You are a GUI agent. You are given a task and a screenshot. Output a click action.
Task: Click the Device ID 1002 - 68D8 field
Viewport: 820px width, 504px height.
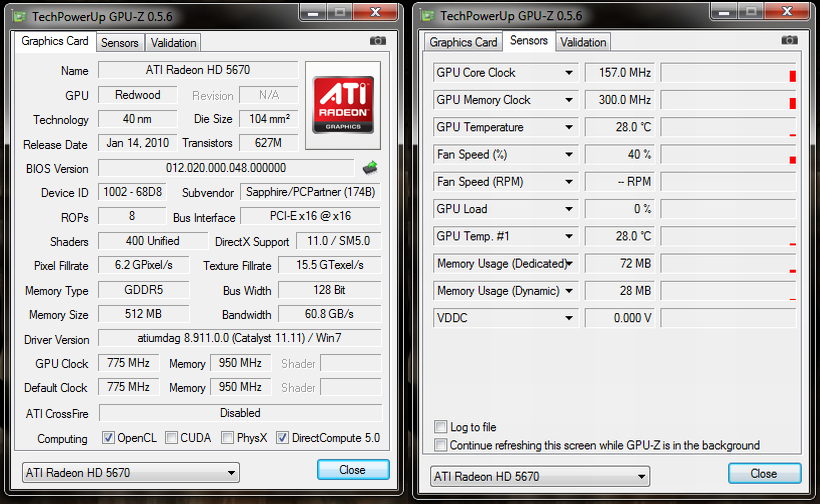tap(132, 192)
